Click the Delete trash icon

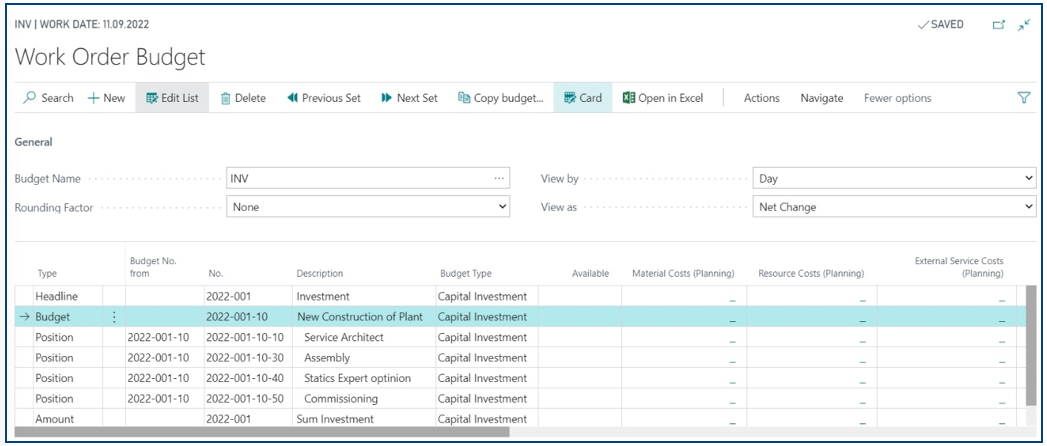point(226,98)
